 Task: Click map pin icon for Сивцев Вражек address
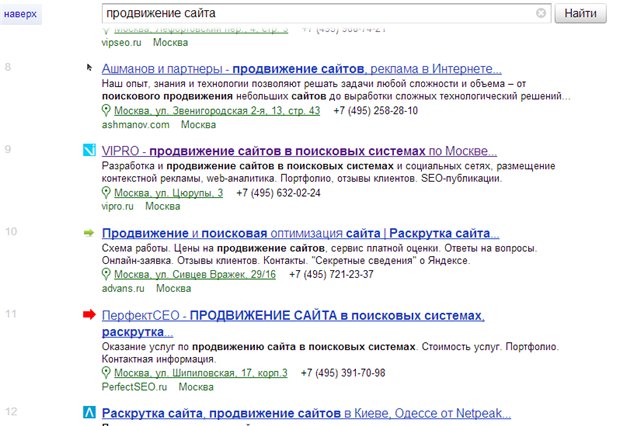(x=106, y=274)
